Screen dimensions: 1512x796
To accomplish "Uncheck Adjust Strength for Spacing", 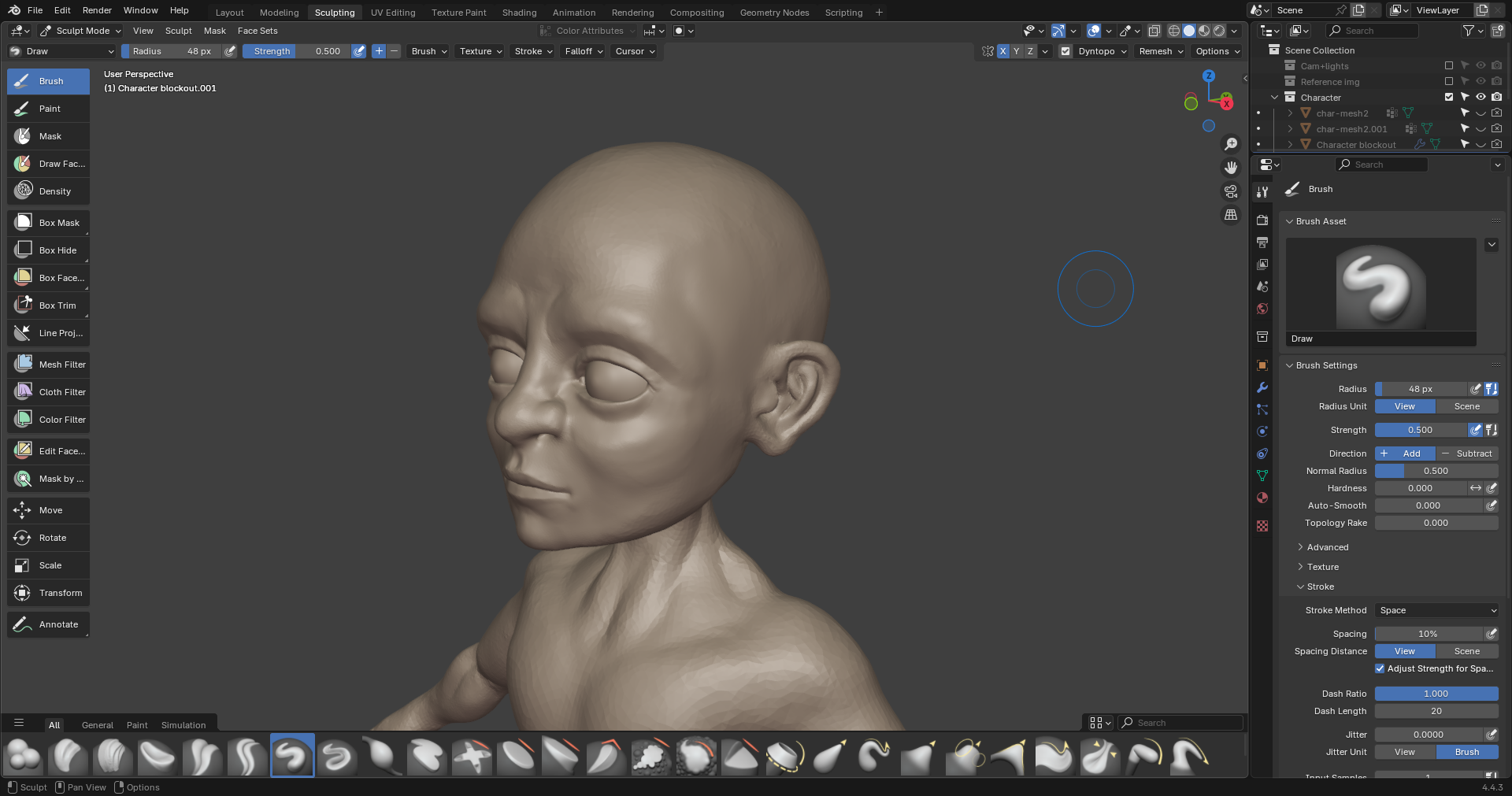I will (x=1380, y=668).
